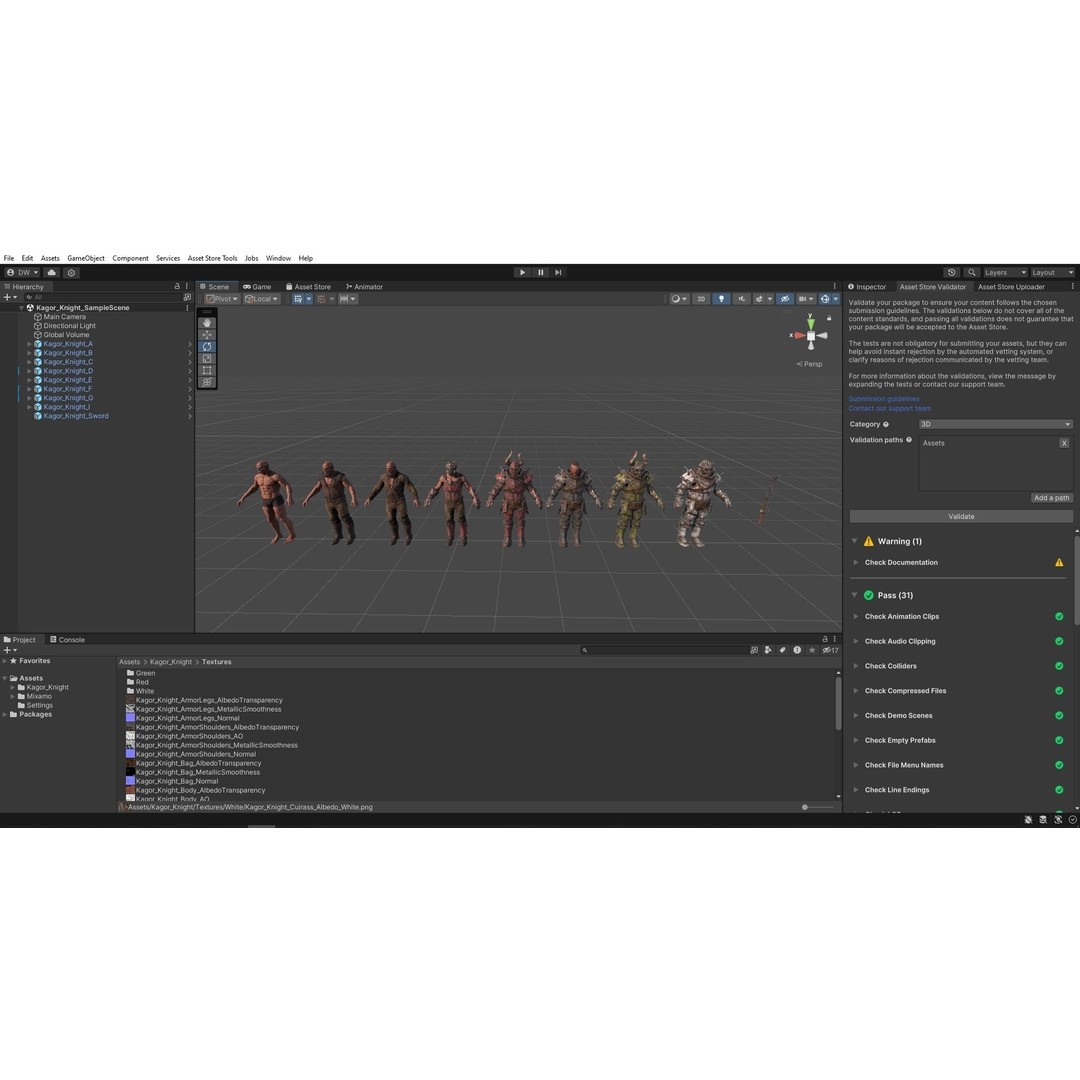The image size is (1080, 1080).
Task: Toggle the Scene 2D view mode
Action: (x=701, y=299)
